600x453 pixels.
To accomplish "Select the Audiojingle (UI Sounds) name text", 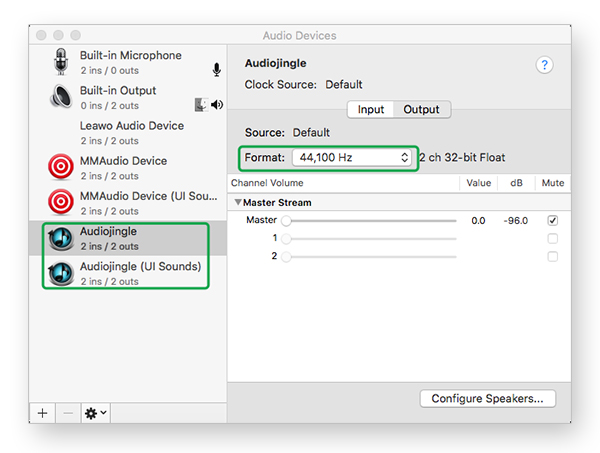I will pos(140,267).
